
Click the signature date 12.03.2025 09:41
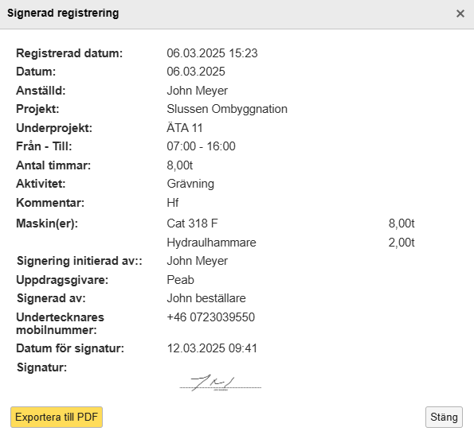(212, 348)
